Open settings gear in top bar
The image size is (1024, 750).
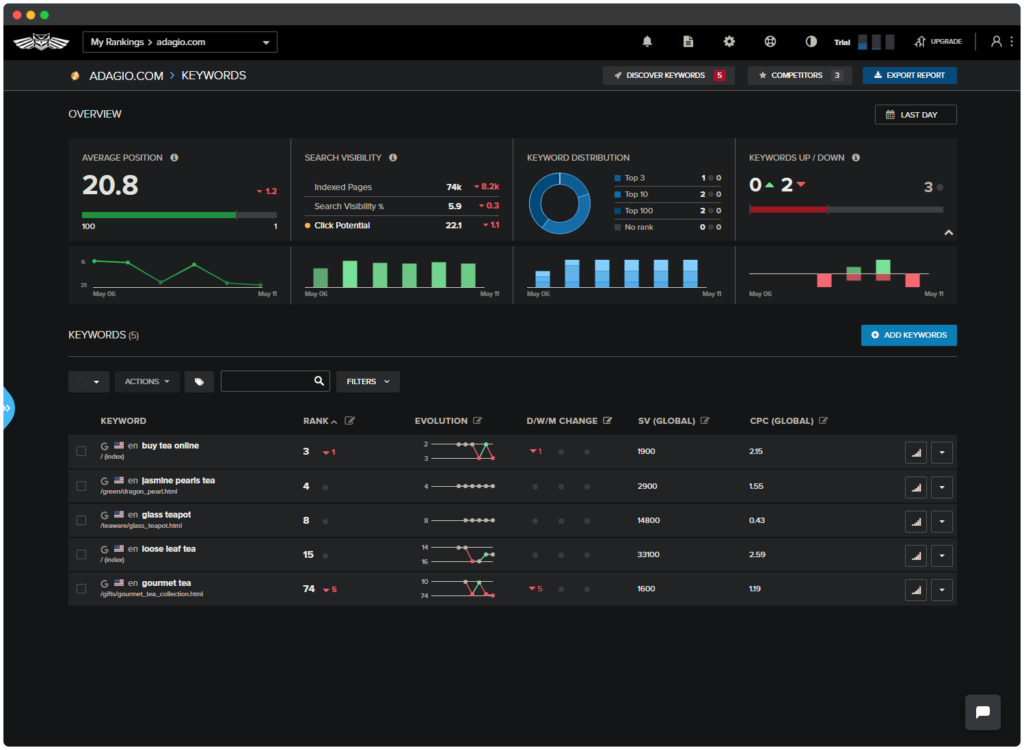coord(729,42)
